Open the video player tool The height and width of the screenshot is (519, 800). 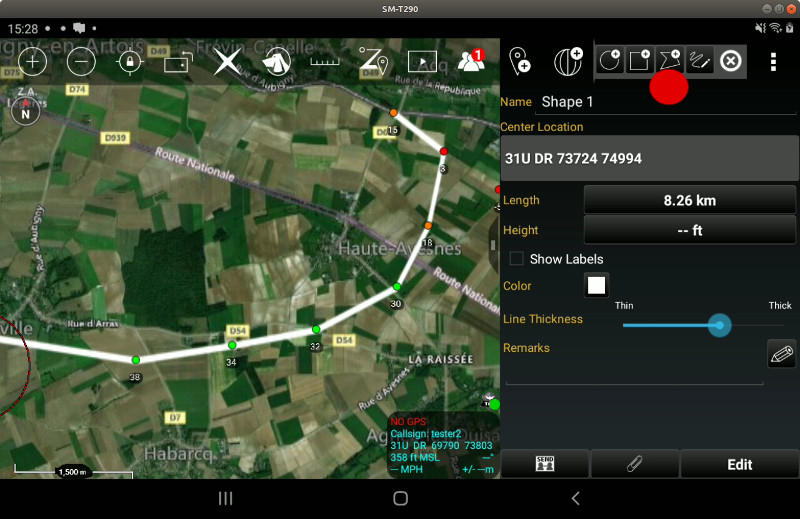pyautogui.click(x=422, y=62)
